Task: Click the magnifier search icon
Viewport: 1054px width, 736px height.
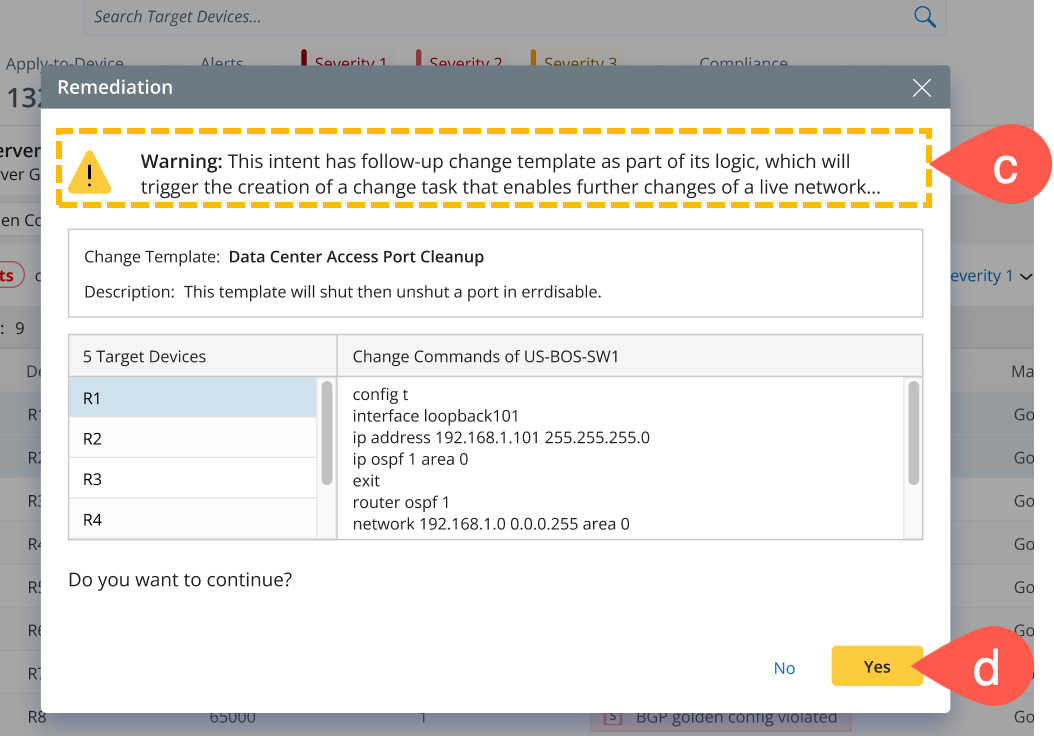Action: coord(925,17)
